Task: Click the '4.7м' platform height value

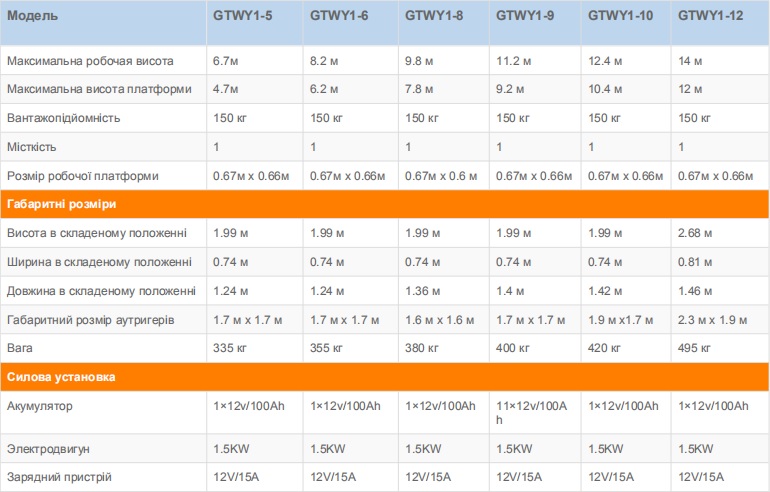Action: pyautogui.click(x=225, y=89)
